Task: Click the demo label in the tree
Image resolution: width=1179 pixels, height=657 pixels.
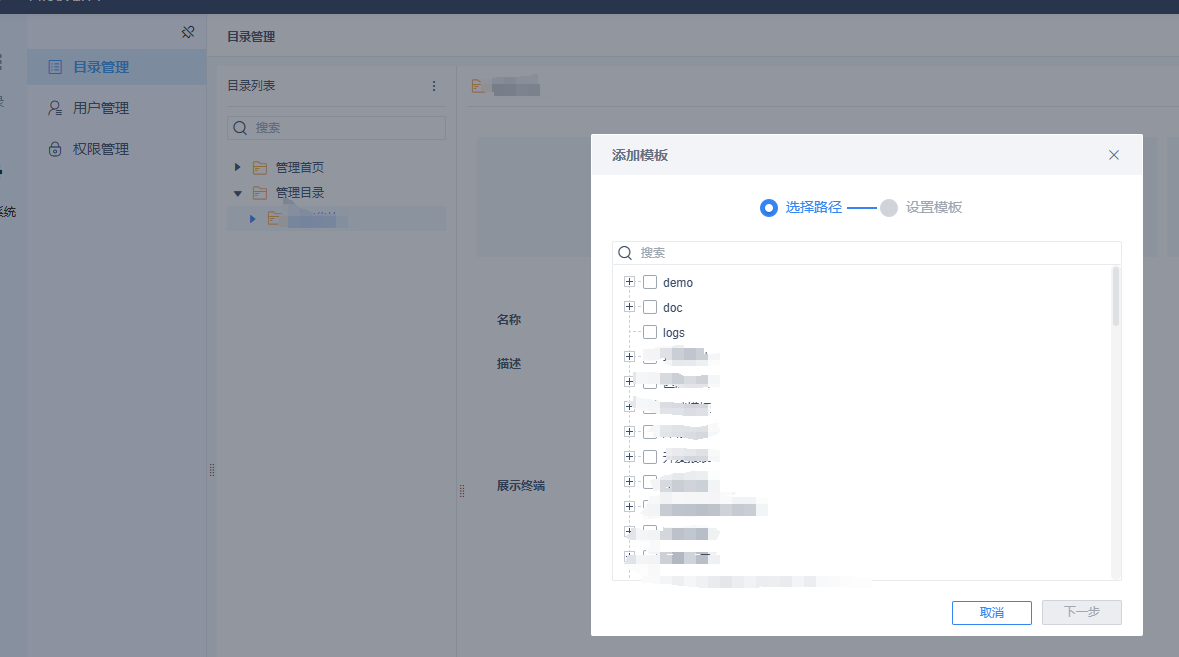Action: pos(678,283)
